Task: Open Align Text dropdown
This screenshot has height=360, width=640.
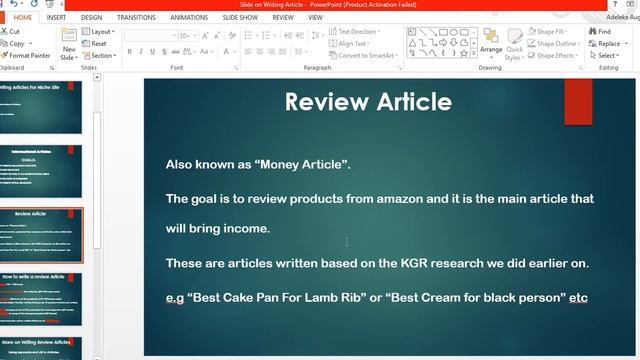Action: pos(349,43)
